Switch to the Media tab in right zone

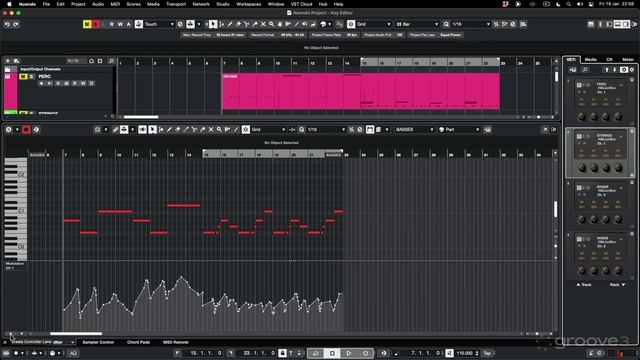coord(590,60)
